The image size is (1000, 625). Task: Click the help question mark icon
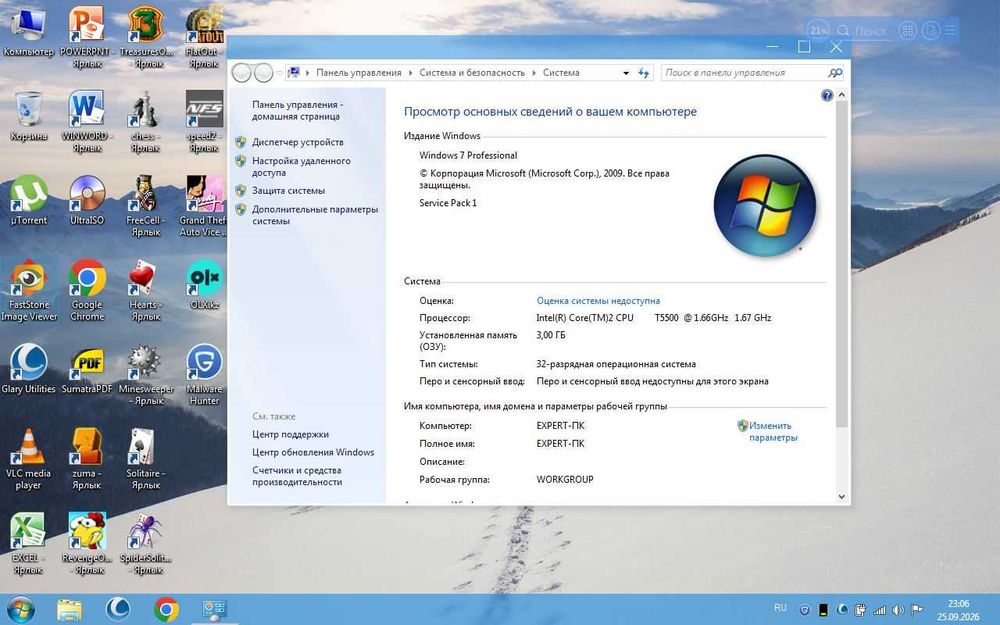pos(827,96)
